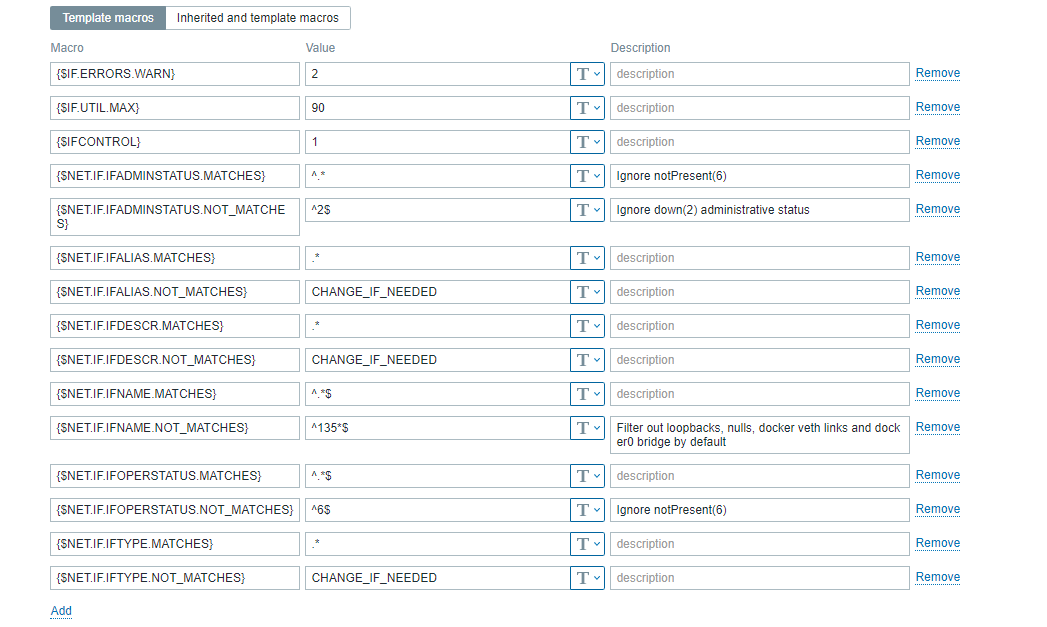This screenshot has height=627, width=1047.
Task: Remove the {$NET.IF.IFTYPE.NOT_MATCHES} macro
Action: [937, 577]
